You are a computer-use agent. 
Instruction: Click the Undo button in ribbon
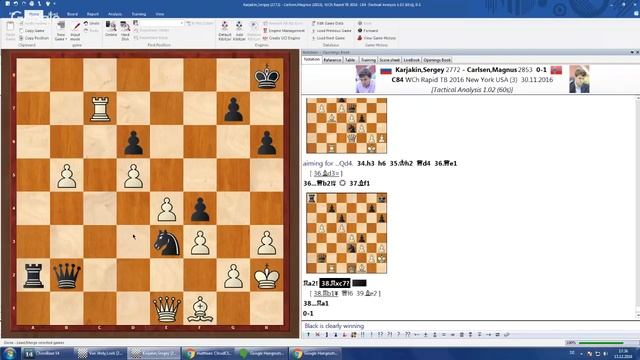(92, 23)
